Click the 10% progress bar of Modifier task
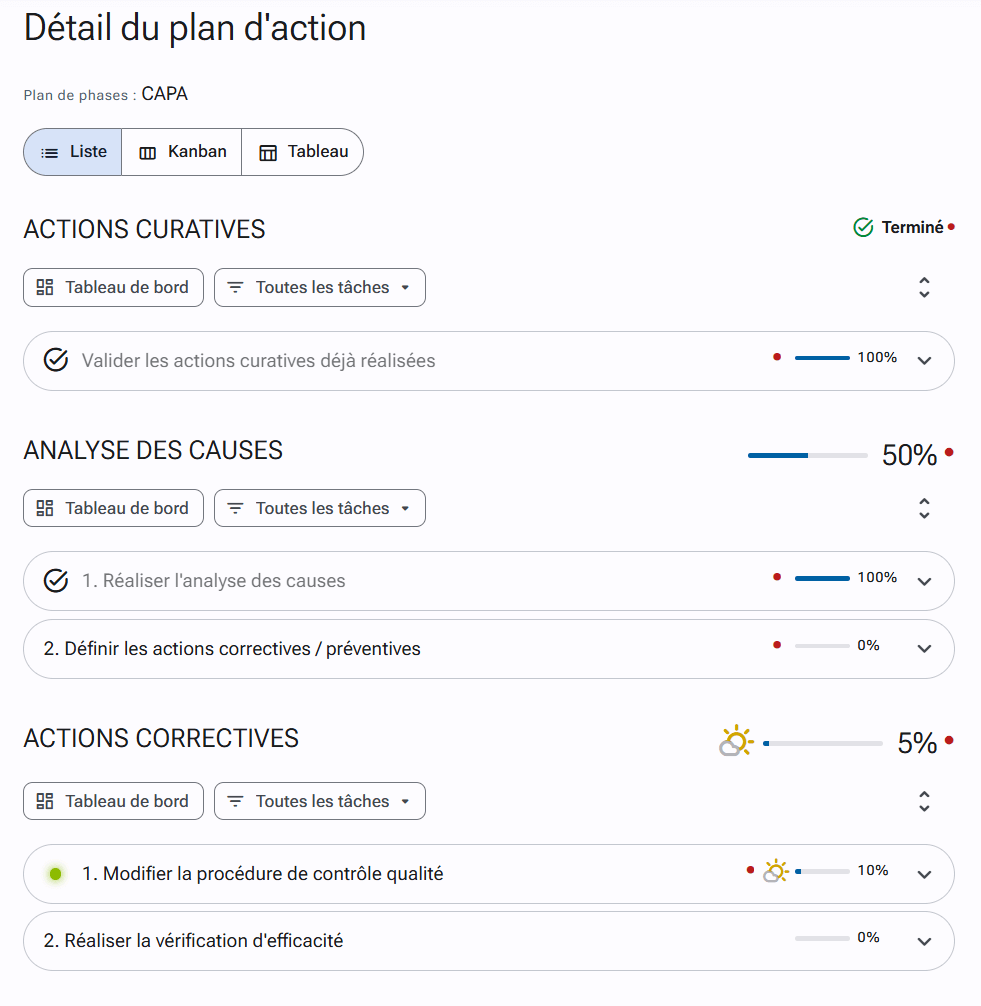 coord(822,871)
